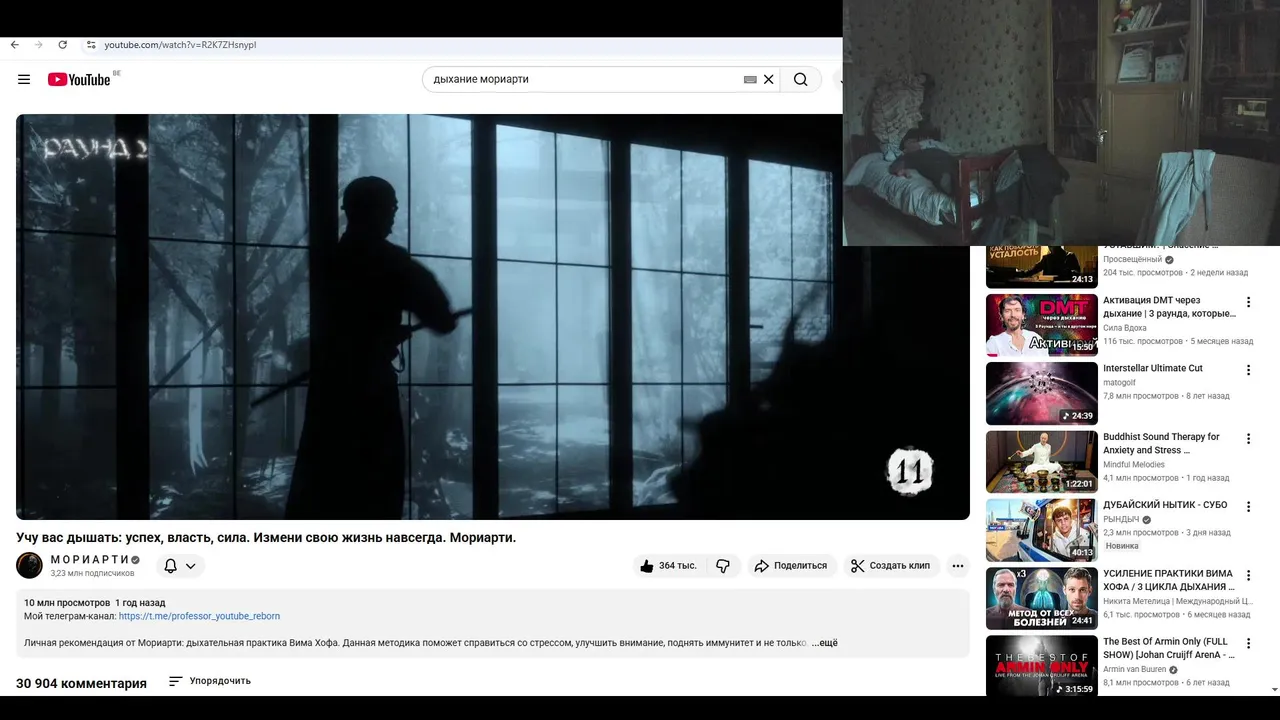Screen dimensions: 1280x720
Task: Open The Best of Armin Only thumbnail
Action: [1042, 666]
